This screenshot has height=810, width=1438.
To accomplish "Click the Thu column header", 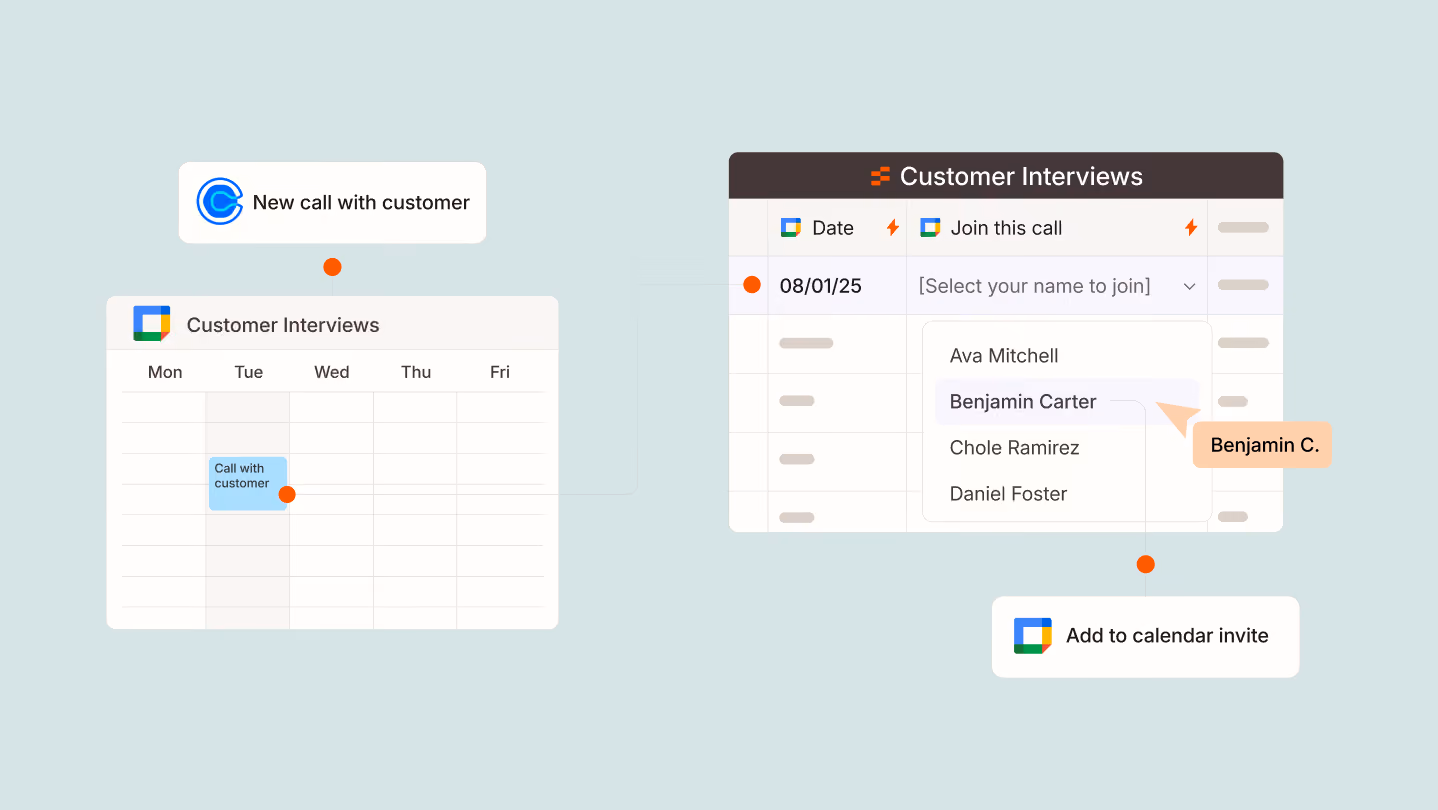I will (416, 372).
